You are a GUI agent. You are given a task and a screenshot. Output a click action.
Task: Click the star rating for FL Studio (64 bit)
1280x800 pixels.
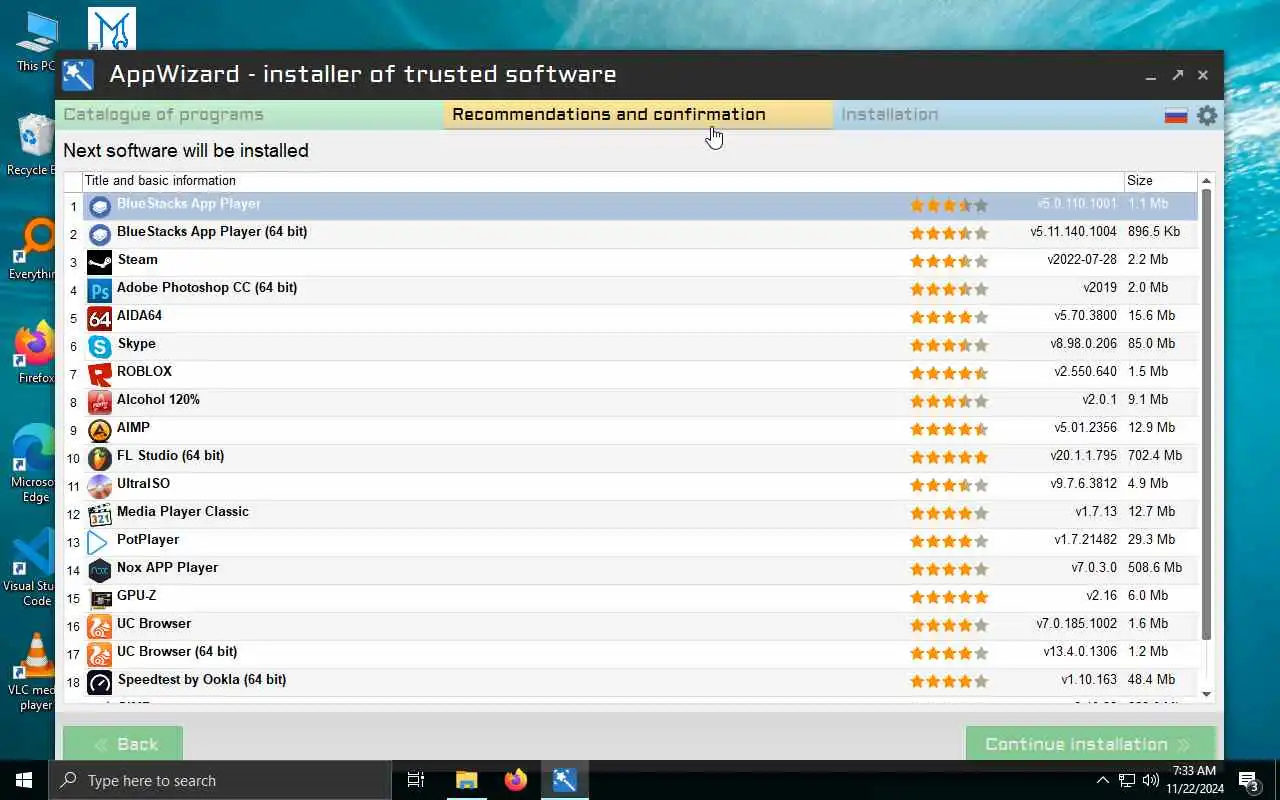[x=948, y=458]
